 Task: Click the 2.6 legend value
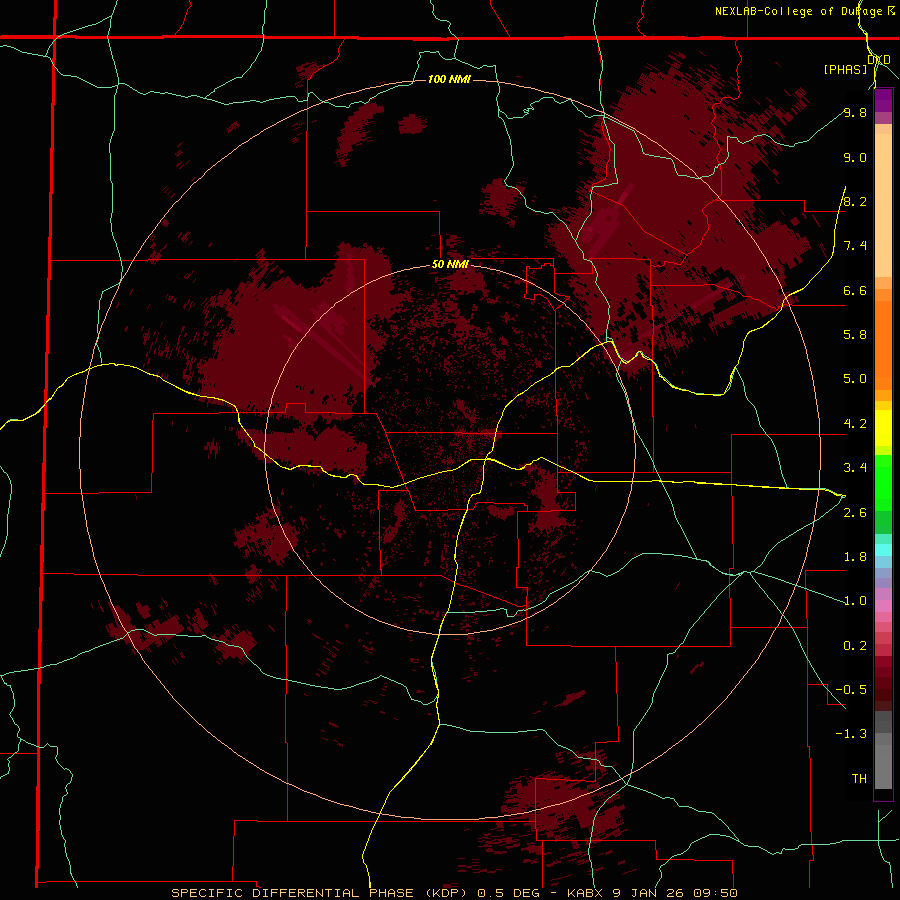pos(855,513)
